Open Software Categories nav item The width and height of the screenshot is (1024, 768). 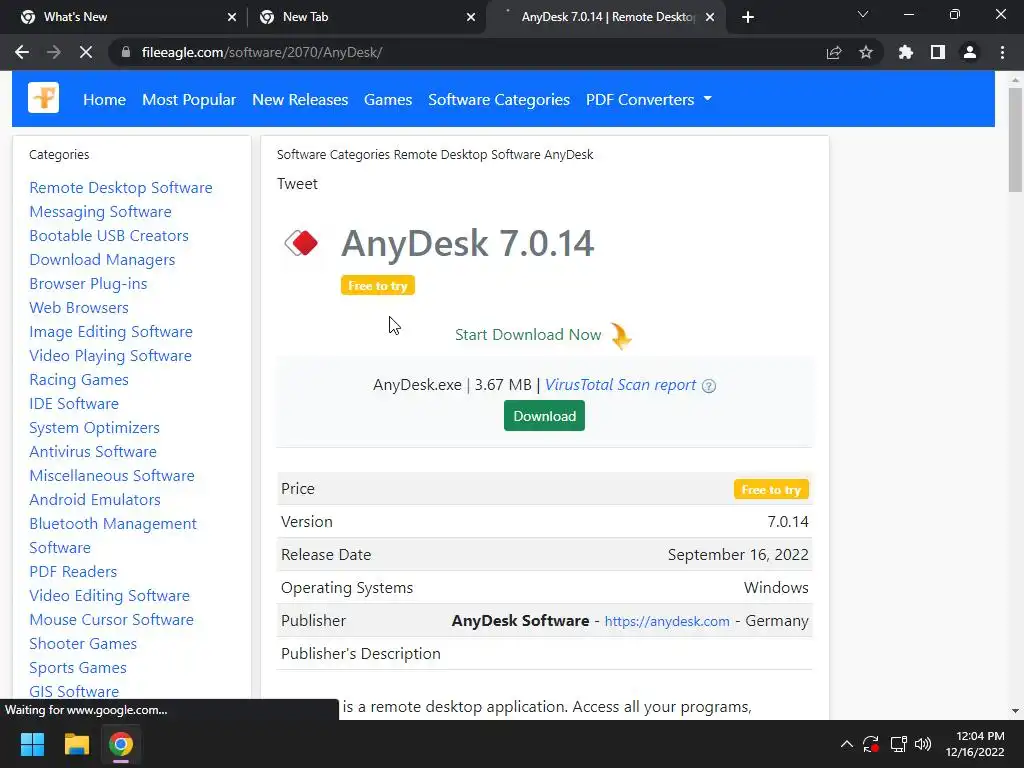(499, 99)
